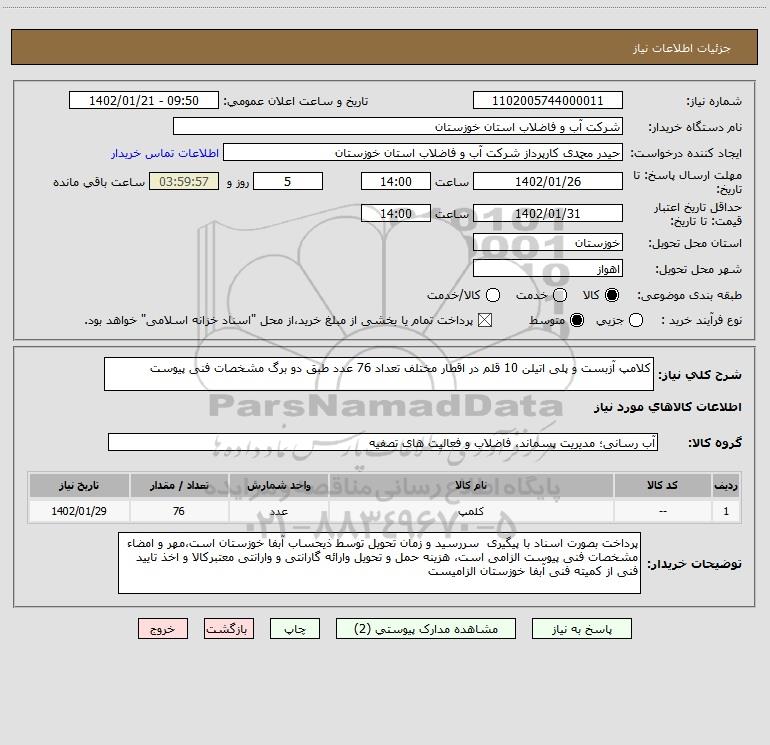
Task: Click the remaining days field showing 5
Action: 288,181
